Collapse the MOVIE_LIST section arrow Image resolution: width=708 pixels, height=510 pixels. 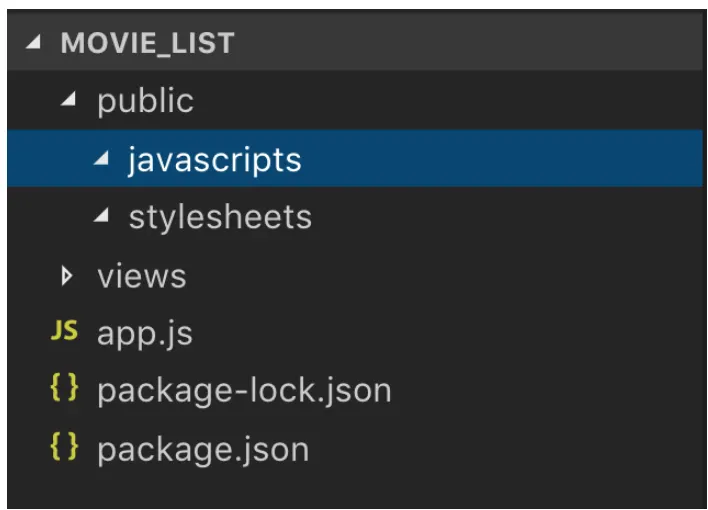35,44
